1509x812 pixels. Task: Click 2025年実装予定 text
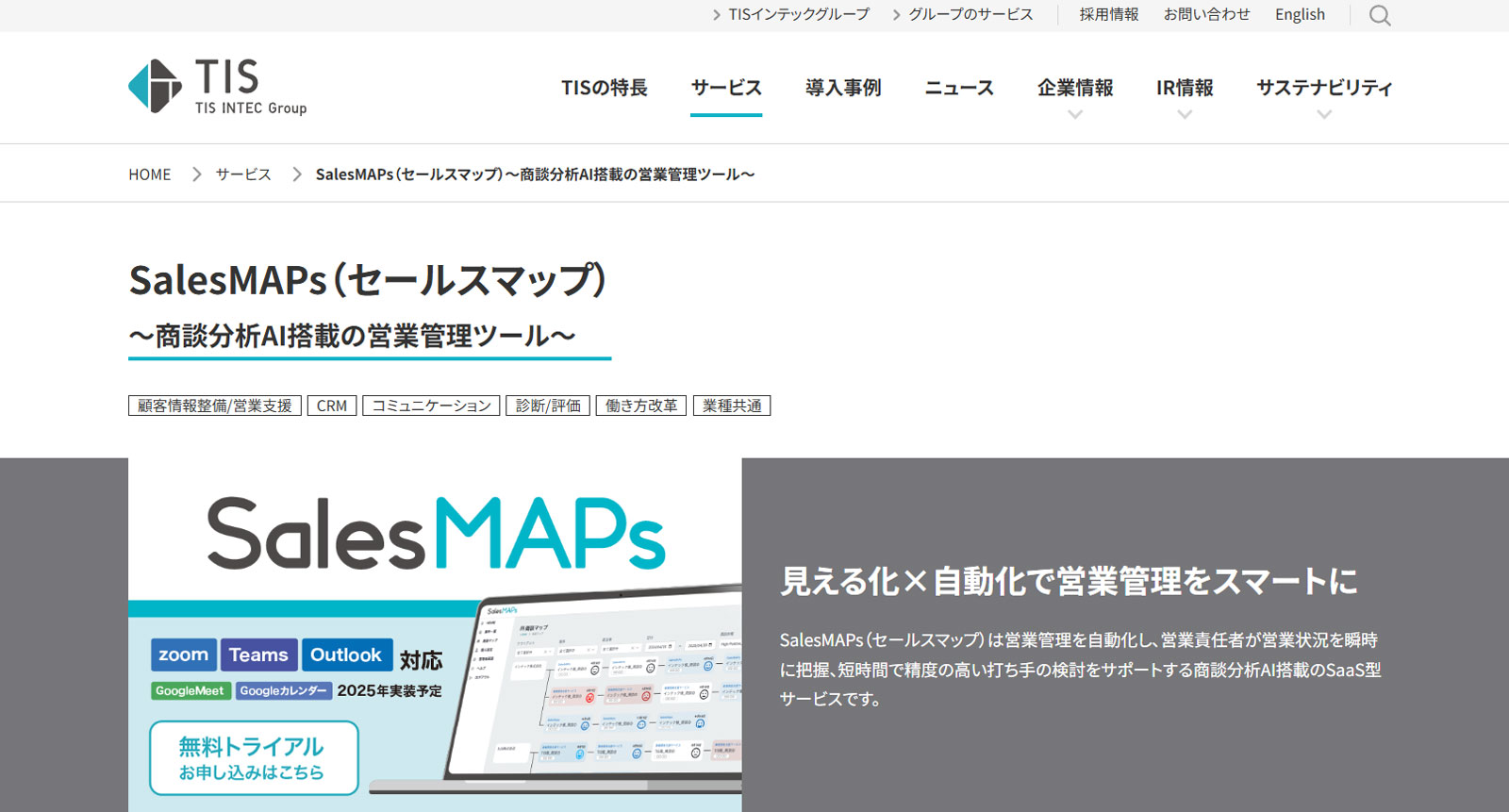click(x=390, y=691)
